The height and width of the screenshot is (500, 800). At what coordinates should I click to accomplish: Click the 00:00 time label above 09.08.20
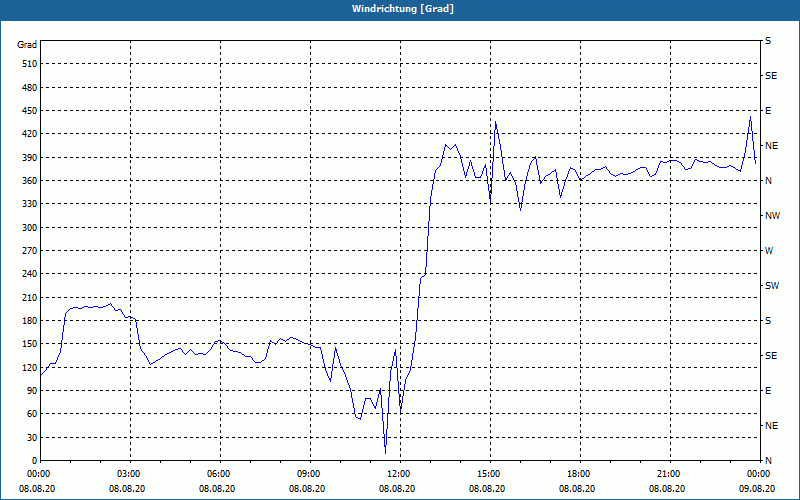pyautogui.click(x=760, y=474)
